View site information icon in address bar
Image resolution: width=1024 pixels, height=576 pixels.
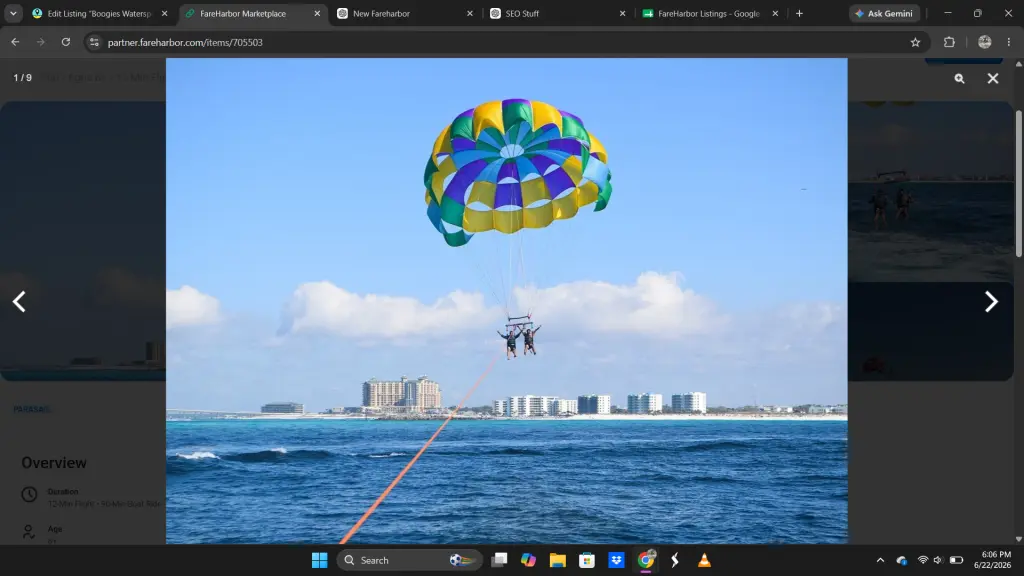coord(94,42)
